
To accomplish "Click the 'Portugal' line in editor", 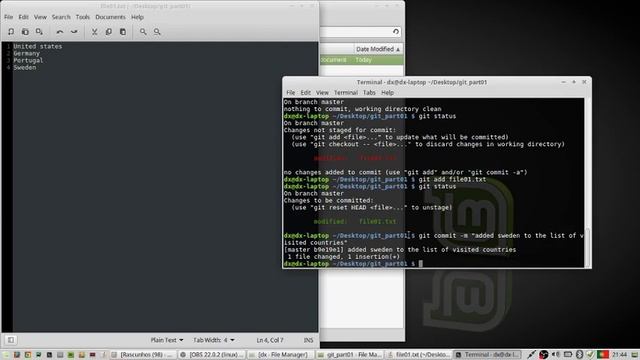I will coord(28,60).
